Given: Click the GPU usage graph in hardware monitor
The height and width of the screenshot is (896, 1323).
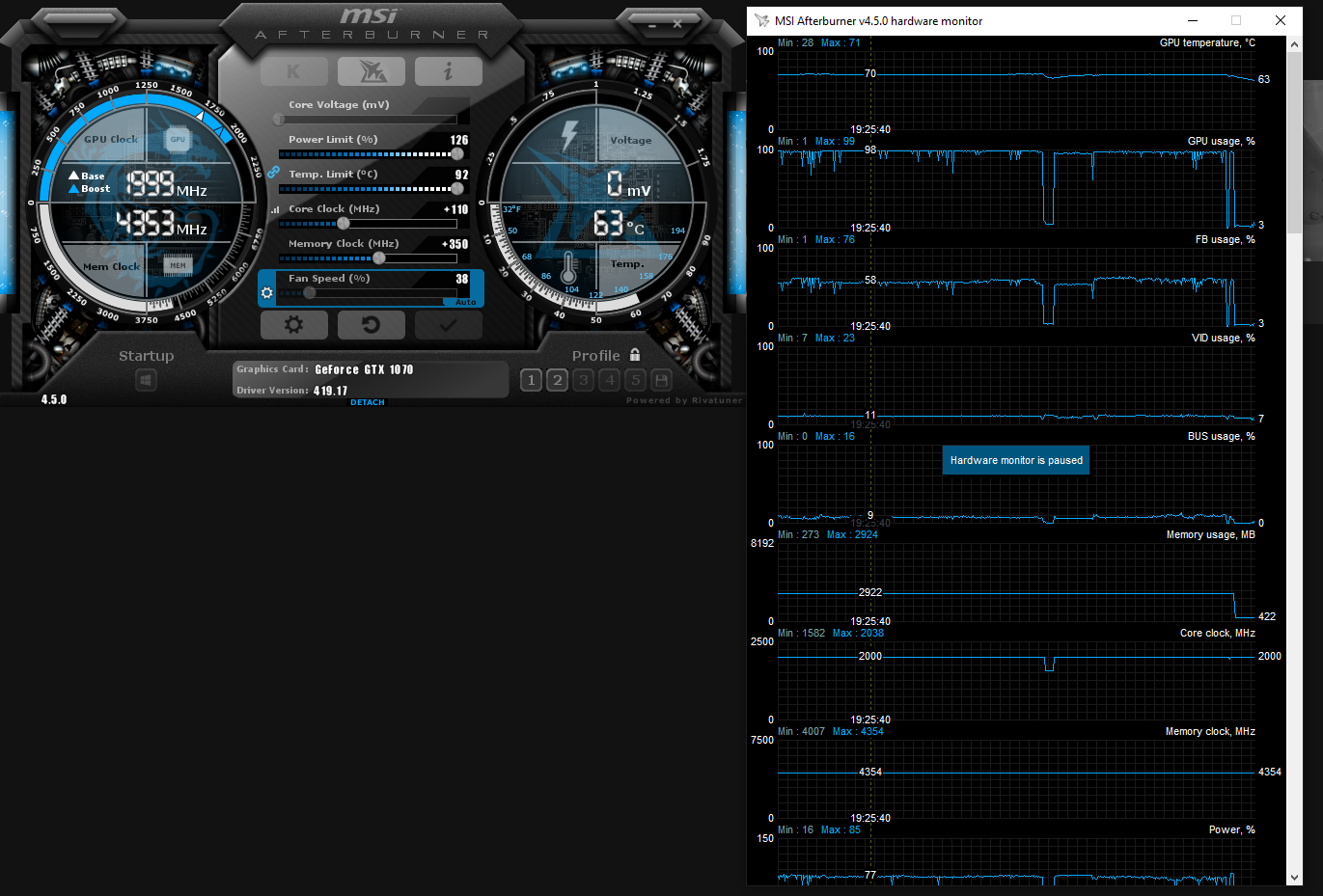Looking at the screenshot, I should coord(1016,188).
